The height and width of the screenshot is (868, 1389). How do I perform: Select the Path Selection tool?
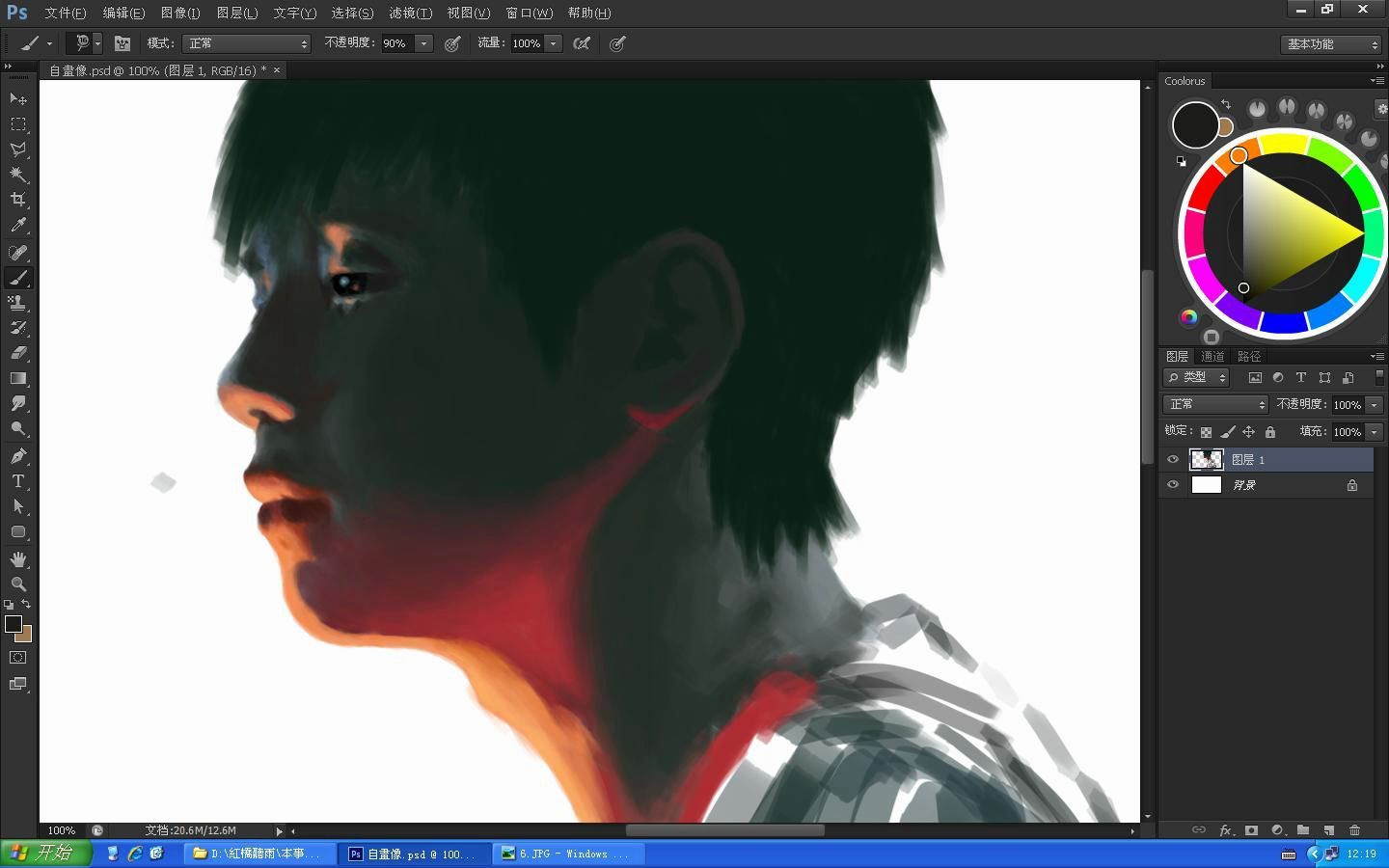[18, 505]
